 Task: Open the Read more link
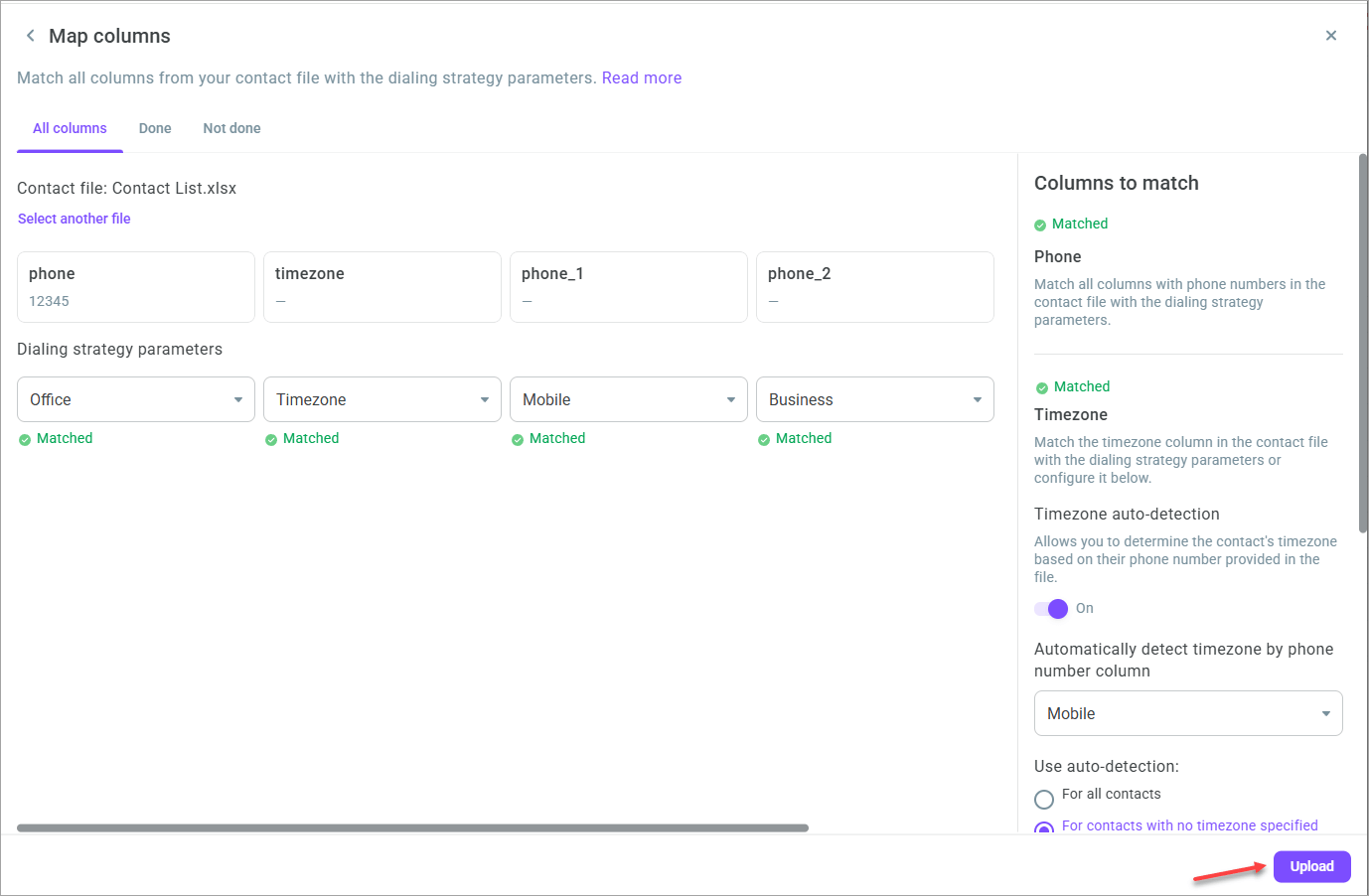[x=642, y=77]
